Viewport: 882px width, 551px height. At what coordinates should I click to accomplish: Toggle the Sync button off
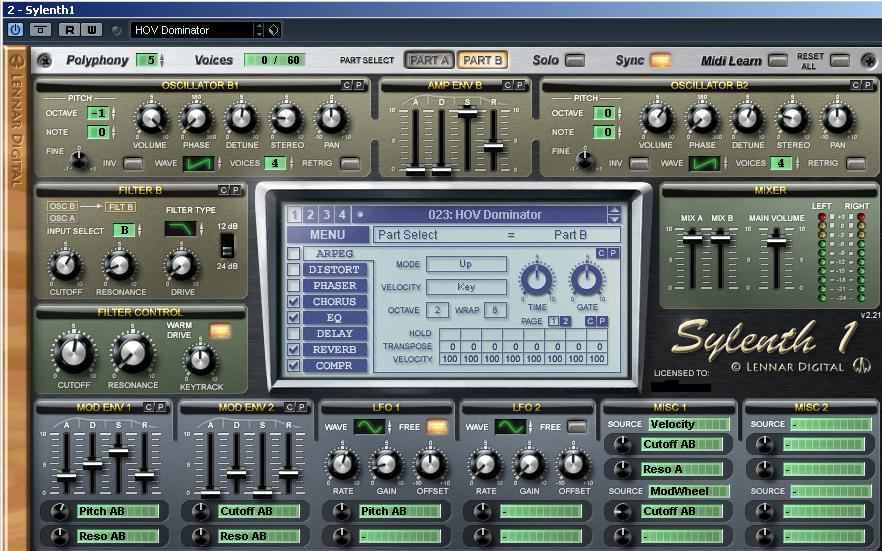pos(660,60)
